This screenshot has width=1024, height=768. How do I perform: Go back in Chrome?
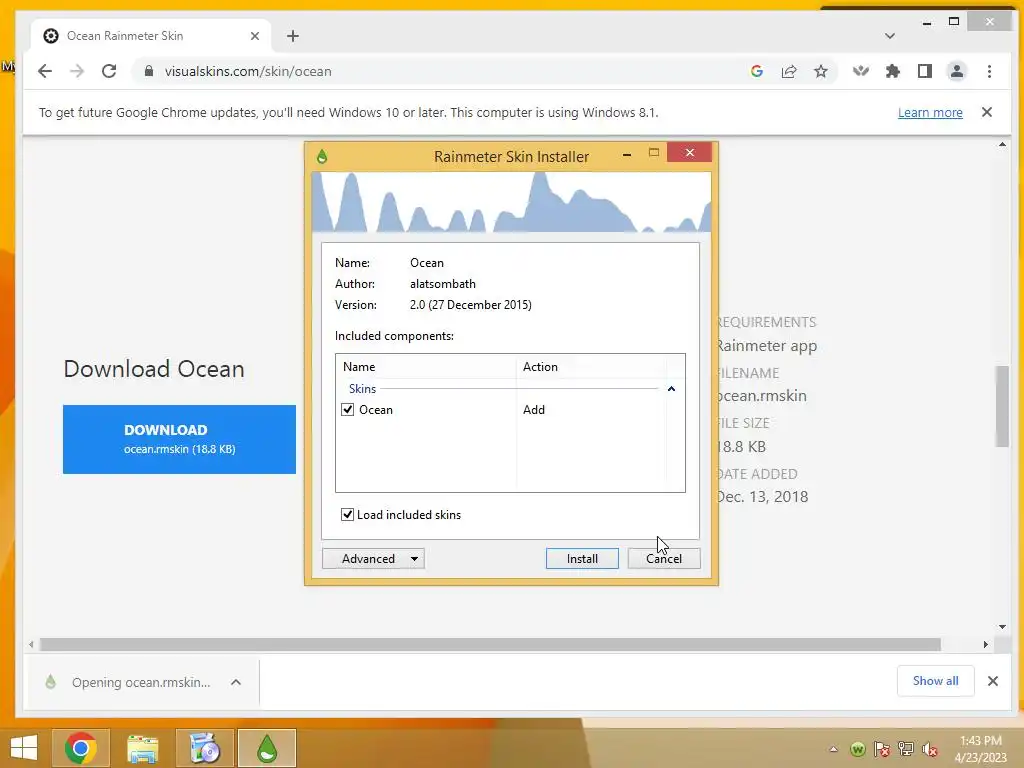pos(44,71)
